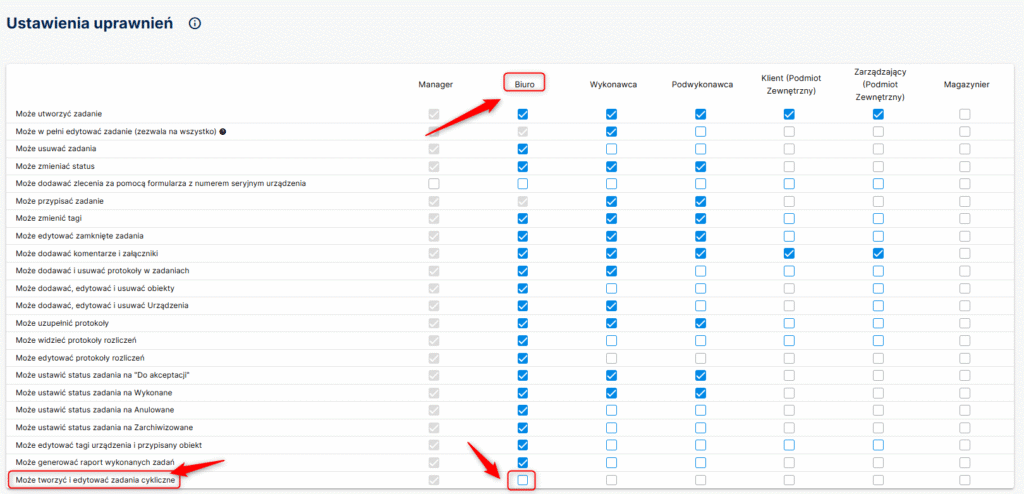Toggle Biuro checkbox for "generować raport wykonanych zadań"

(522, 462)
